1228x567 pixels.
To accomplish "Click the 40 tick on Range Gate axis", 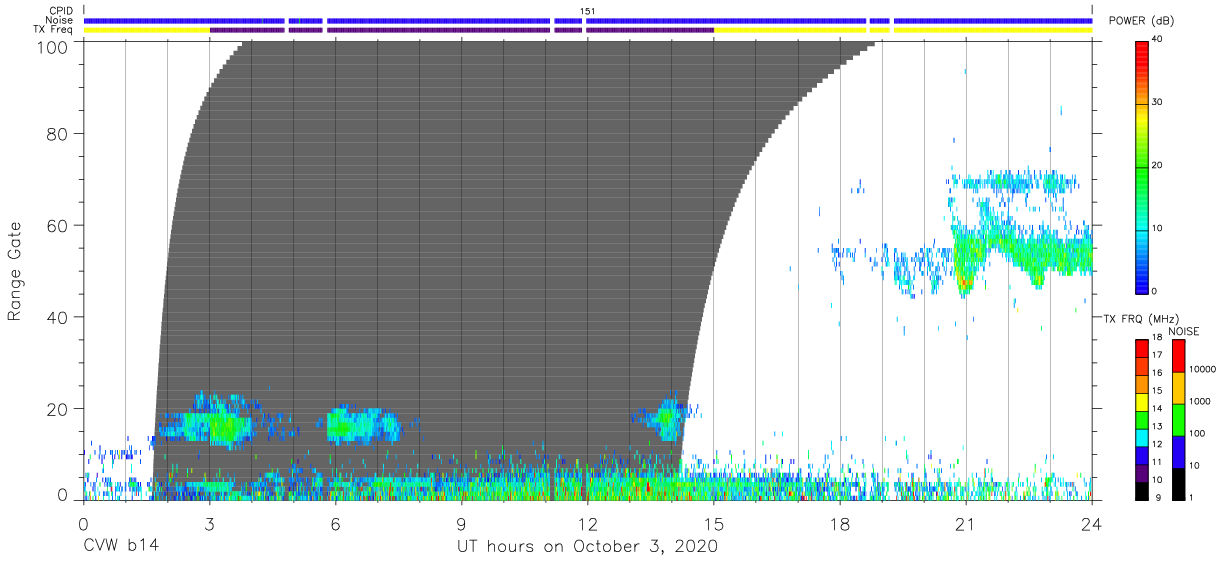I will (59, 317).
